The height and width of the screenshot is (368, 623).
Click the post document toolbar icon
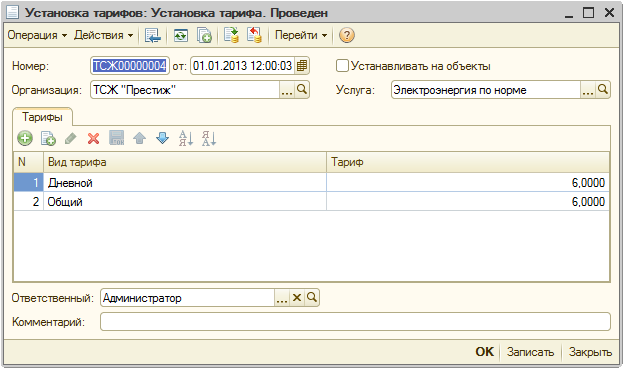pyautogui.click(x=231, y=35)
